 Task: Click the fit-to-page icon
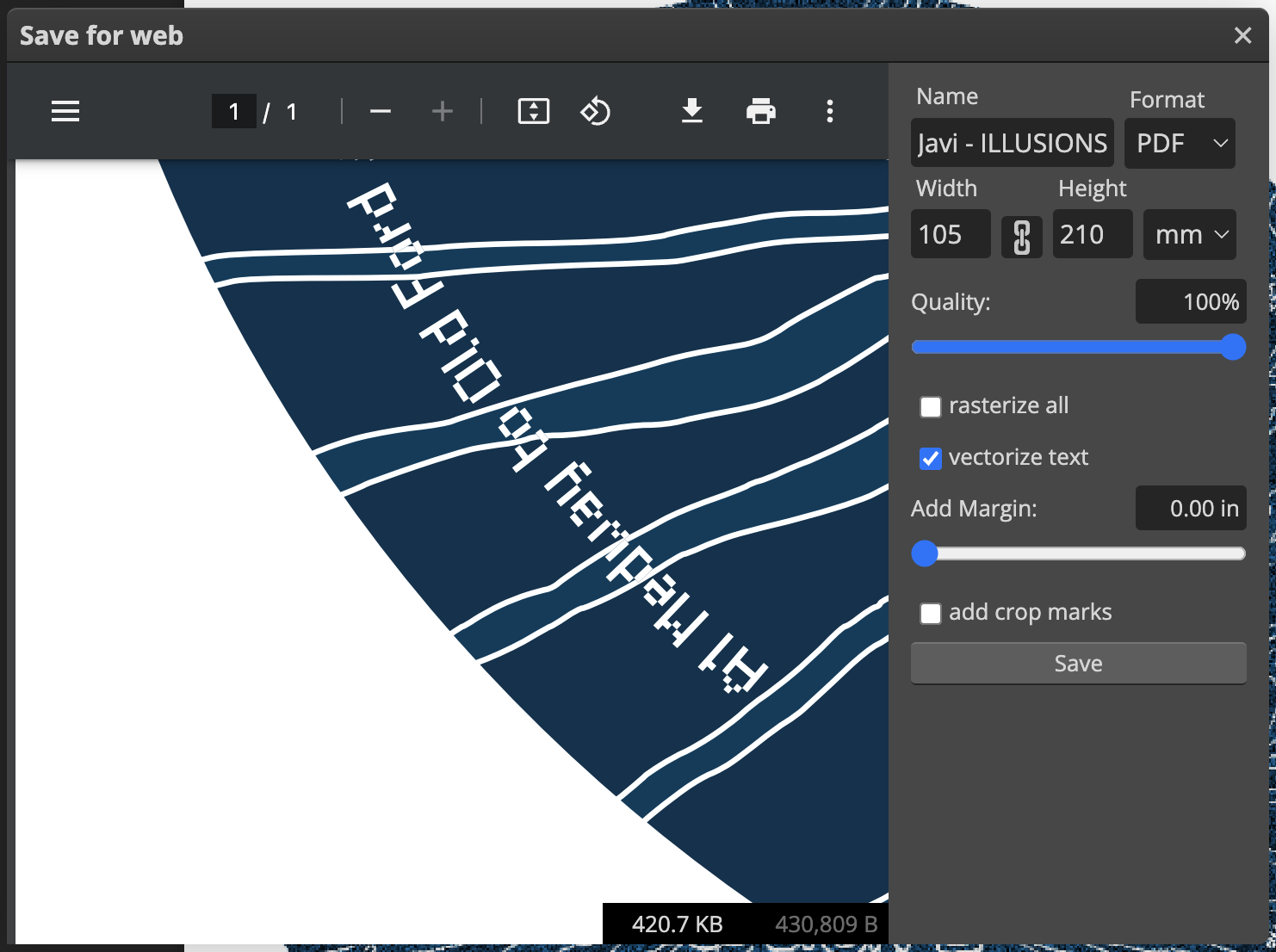click(533, 111)
